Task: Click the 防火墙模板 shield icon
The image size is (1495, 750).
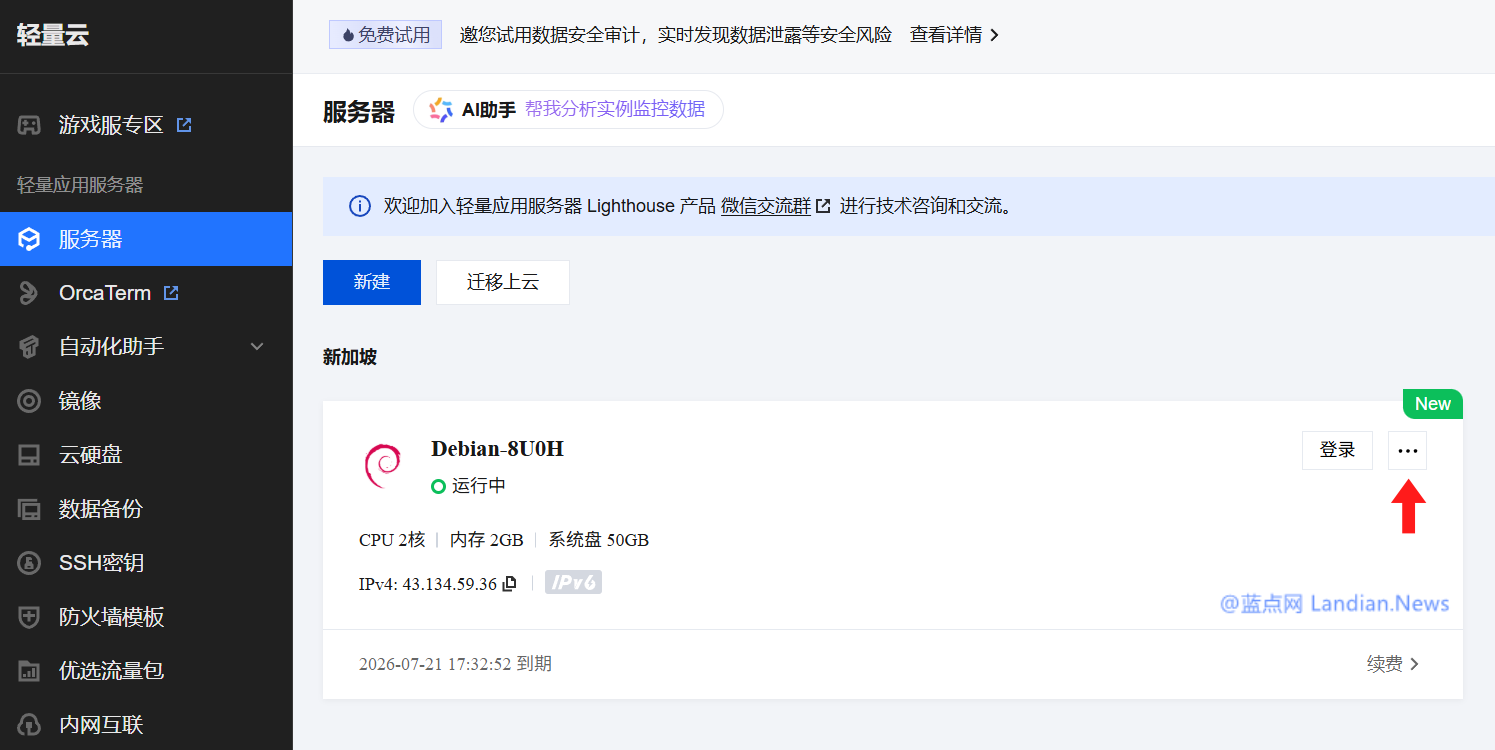Action: tap(29, 617)
